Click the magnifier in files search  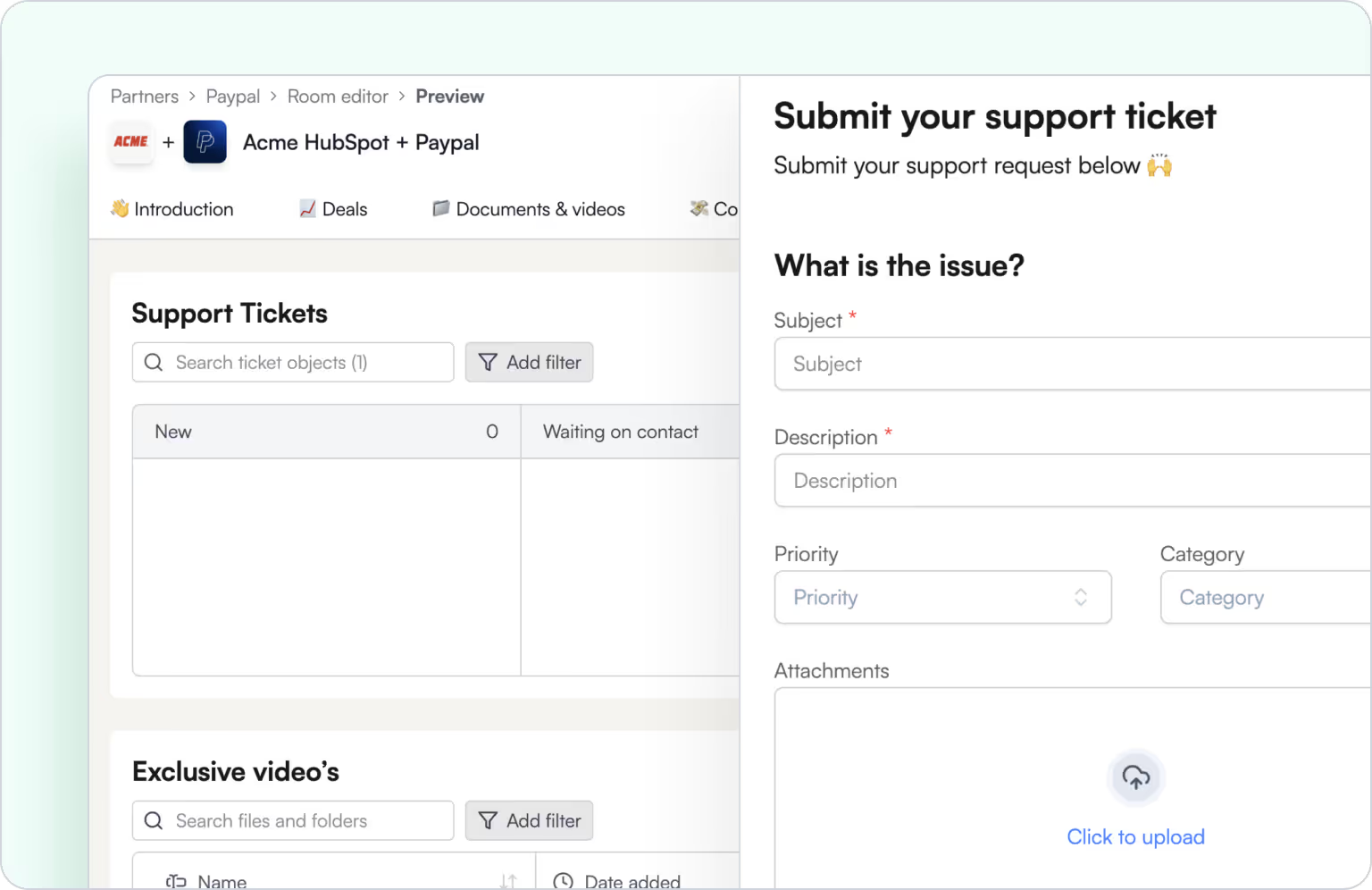pos(154,821)
